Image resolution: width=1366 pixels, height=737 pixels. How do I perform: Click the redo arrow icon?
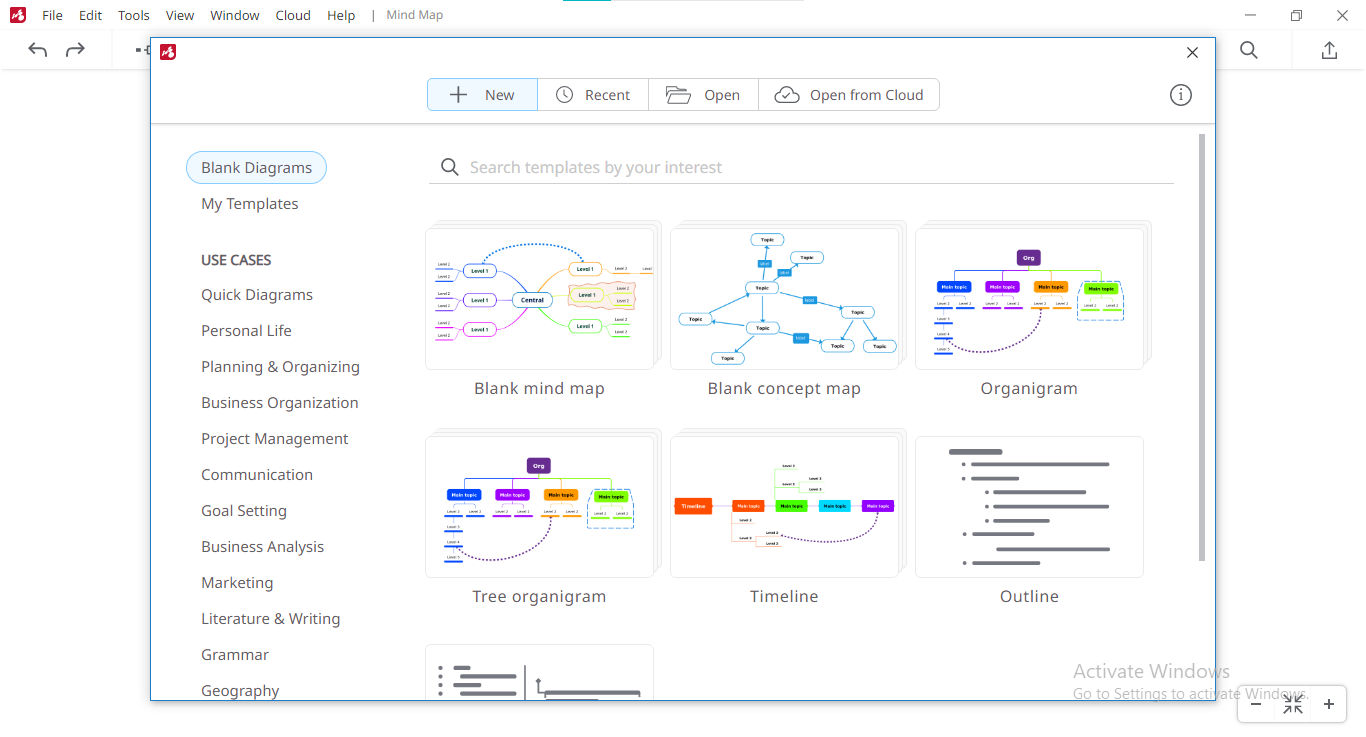tap(75, 50)
